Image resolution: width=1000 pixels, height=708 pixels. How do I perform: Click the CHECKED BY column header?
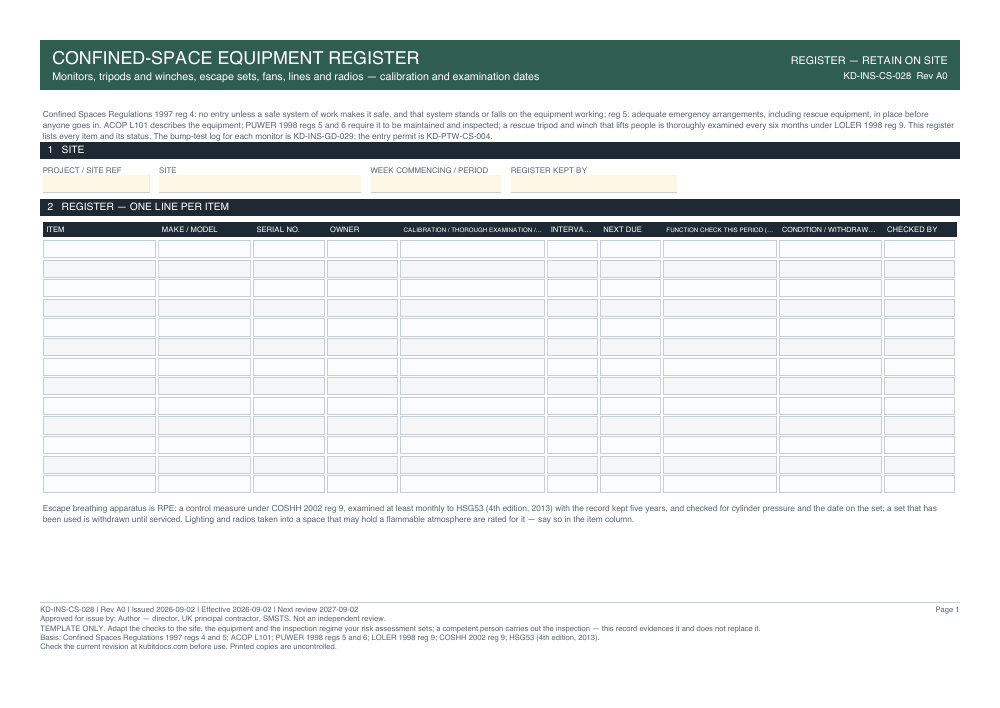[x=912, y=230]
